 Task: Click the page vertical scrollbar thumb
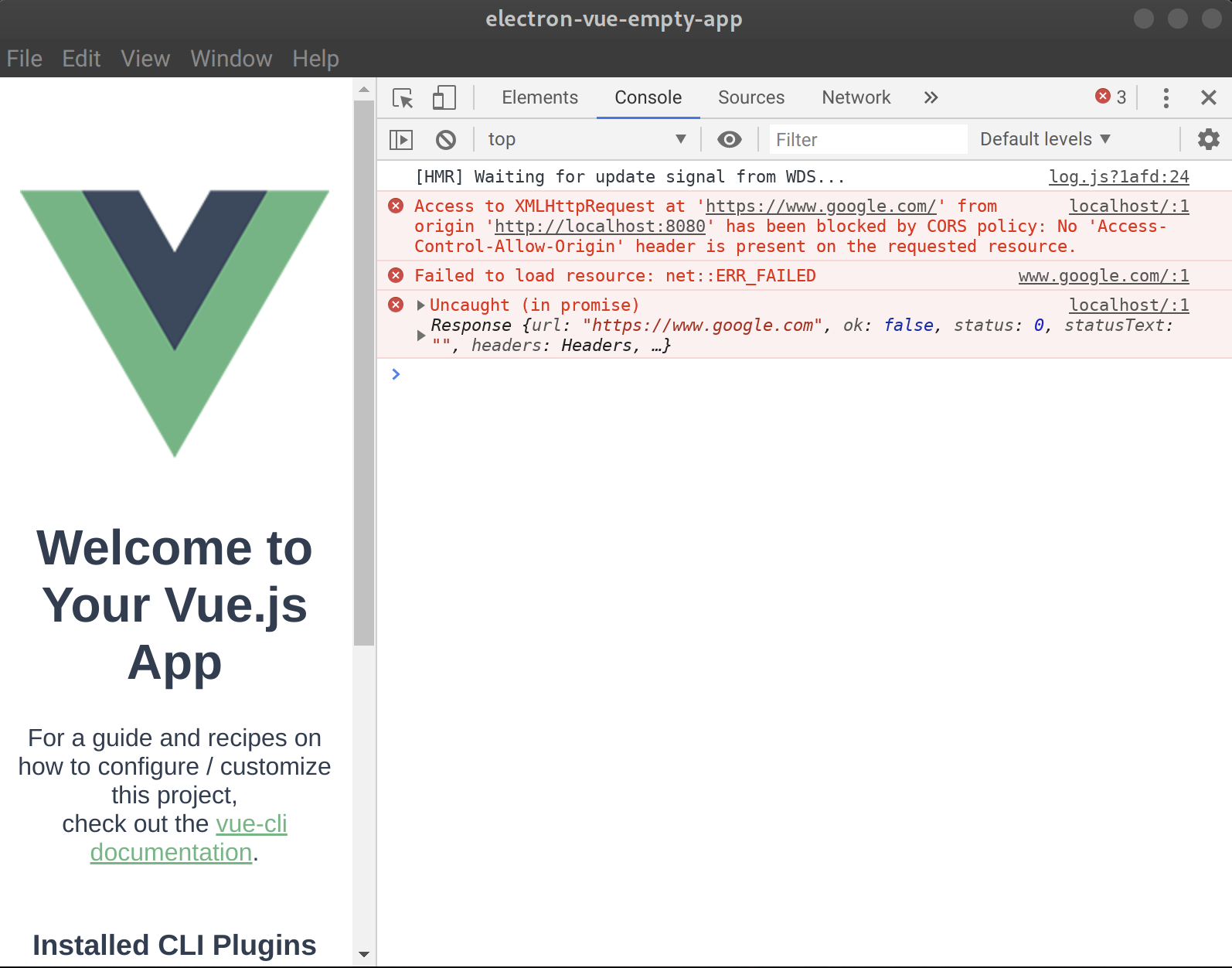[x=364, y=373]
